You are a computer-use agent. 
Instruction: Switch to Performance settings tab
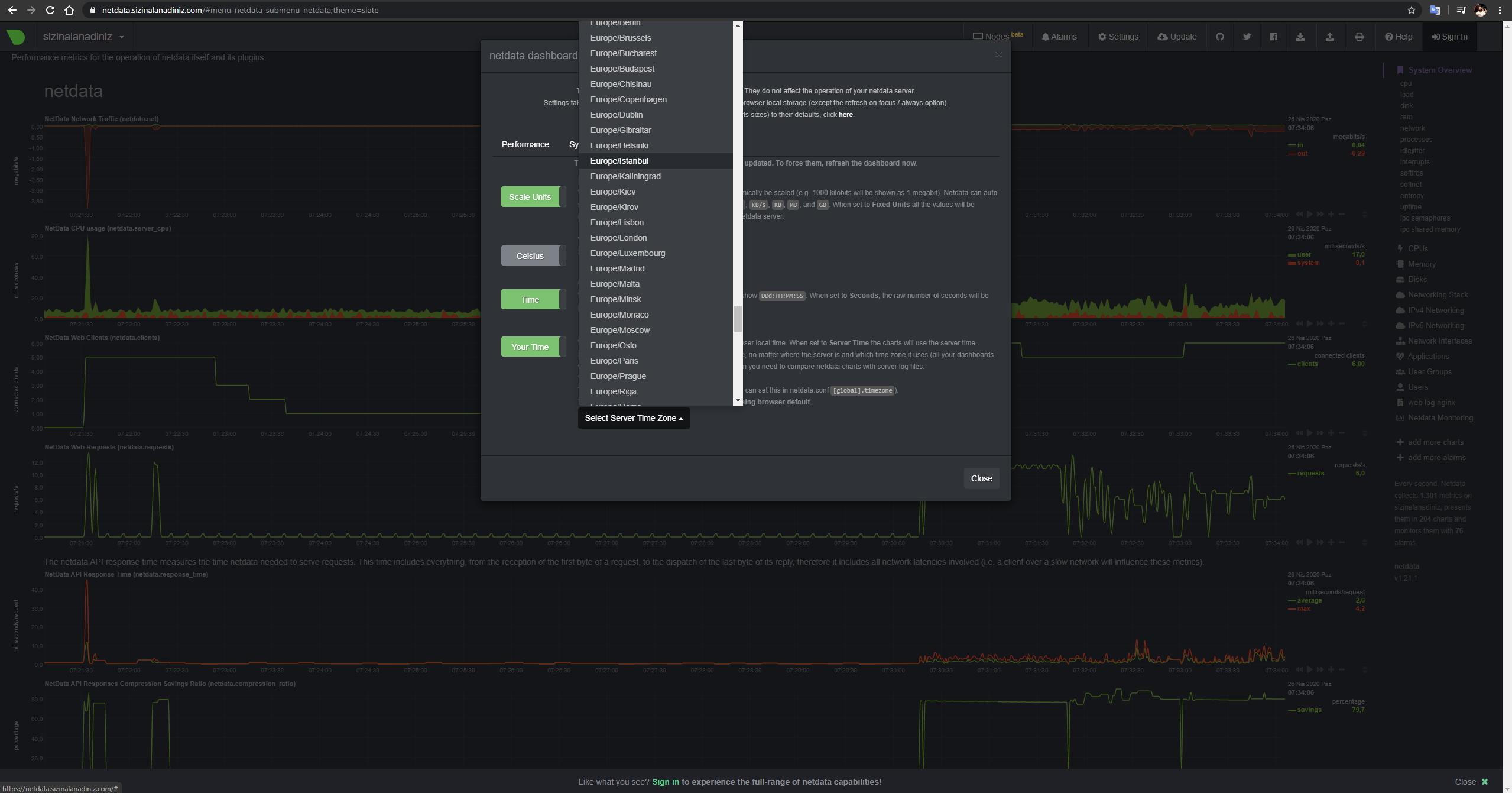525,144
